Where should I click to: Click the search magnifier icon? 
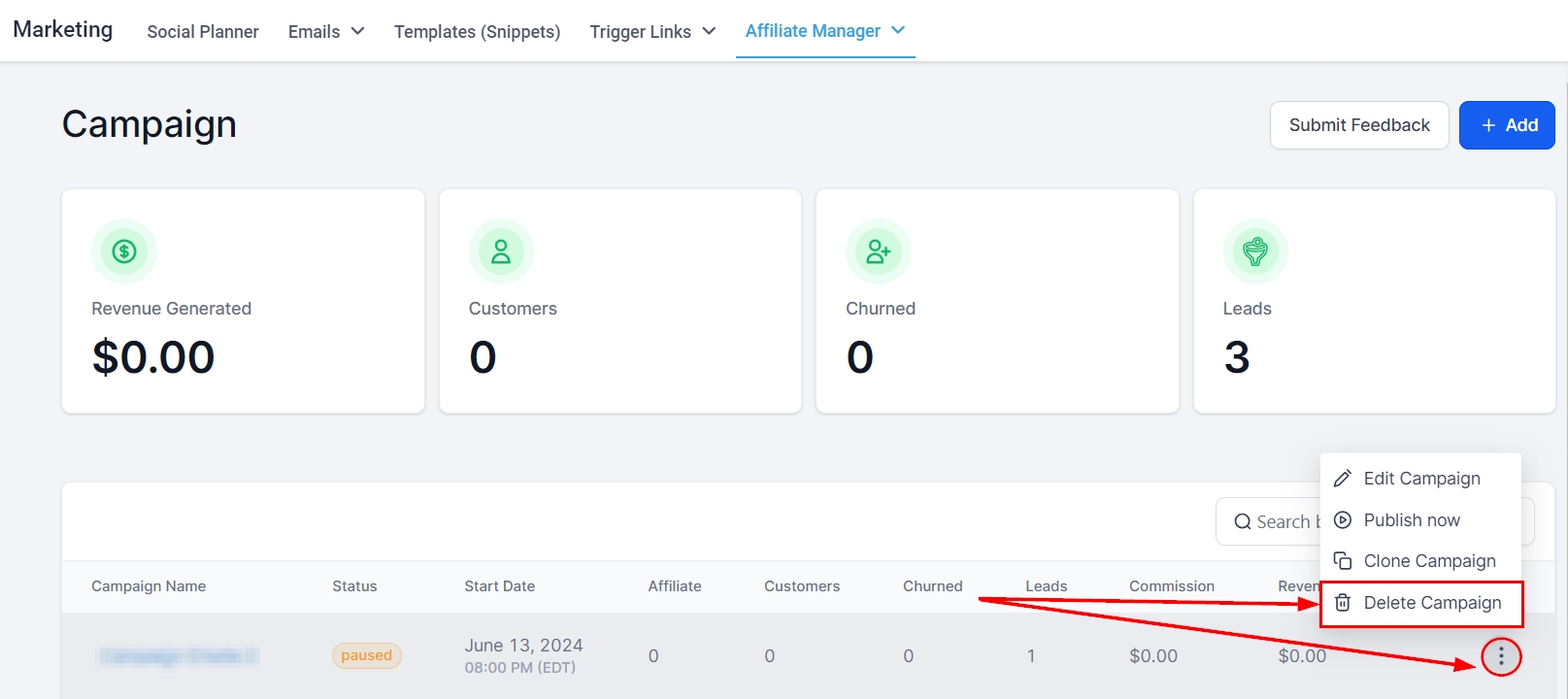pos(1242,522)
